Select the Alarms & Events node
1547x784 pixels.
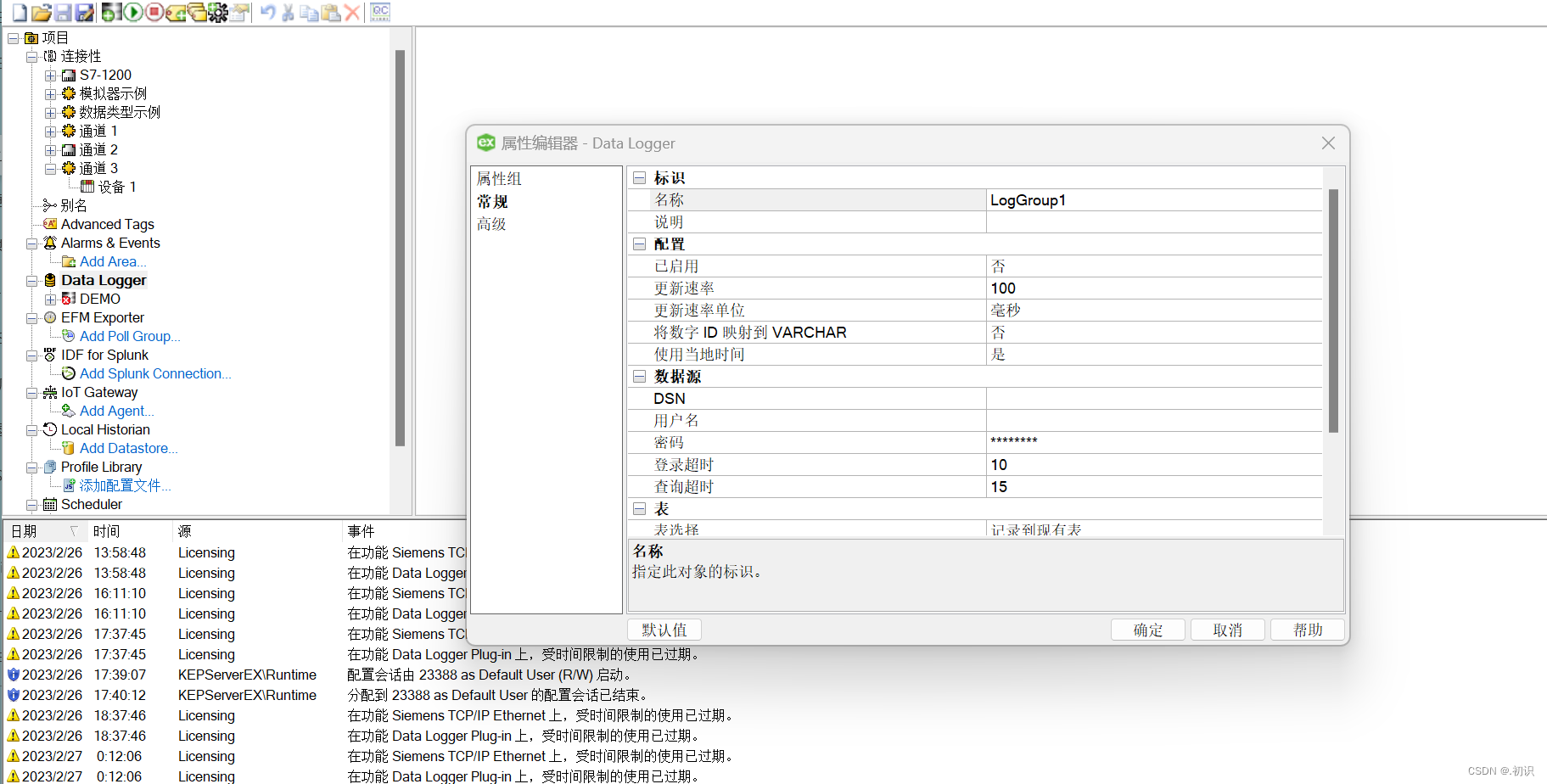coord(110,243)
